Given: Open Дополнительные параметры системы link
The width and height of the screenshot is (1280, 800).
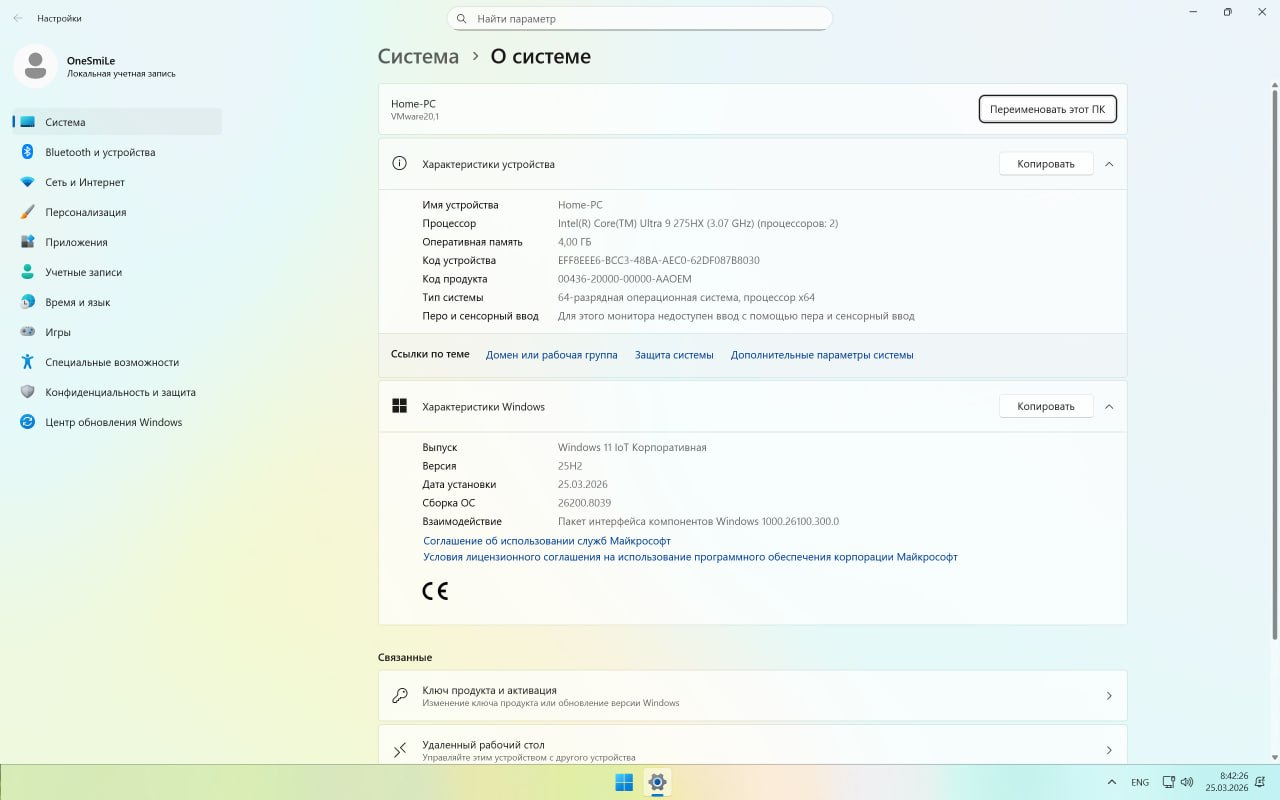Looking at the screenshot, I should coord(822,355).
